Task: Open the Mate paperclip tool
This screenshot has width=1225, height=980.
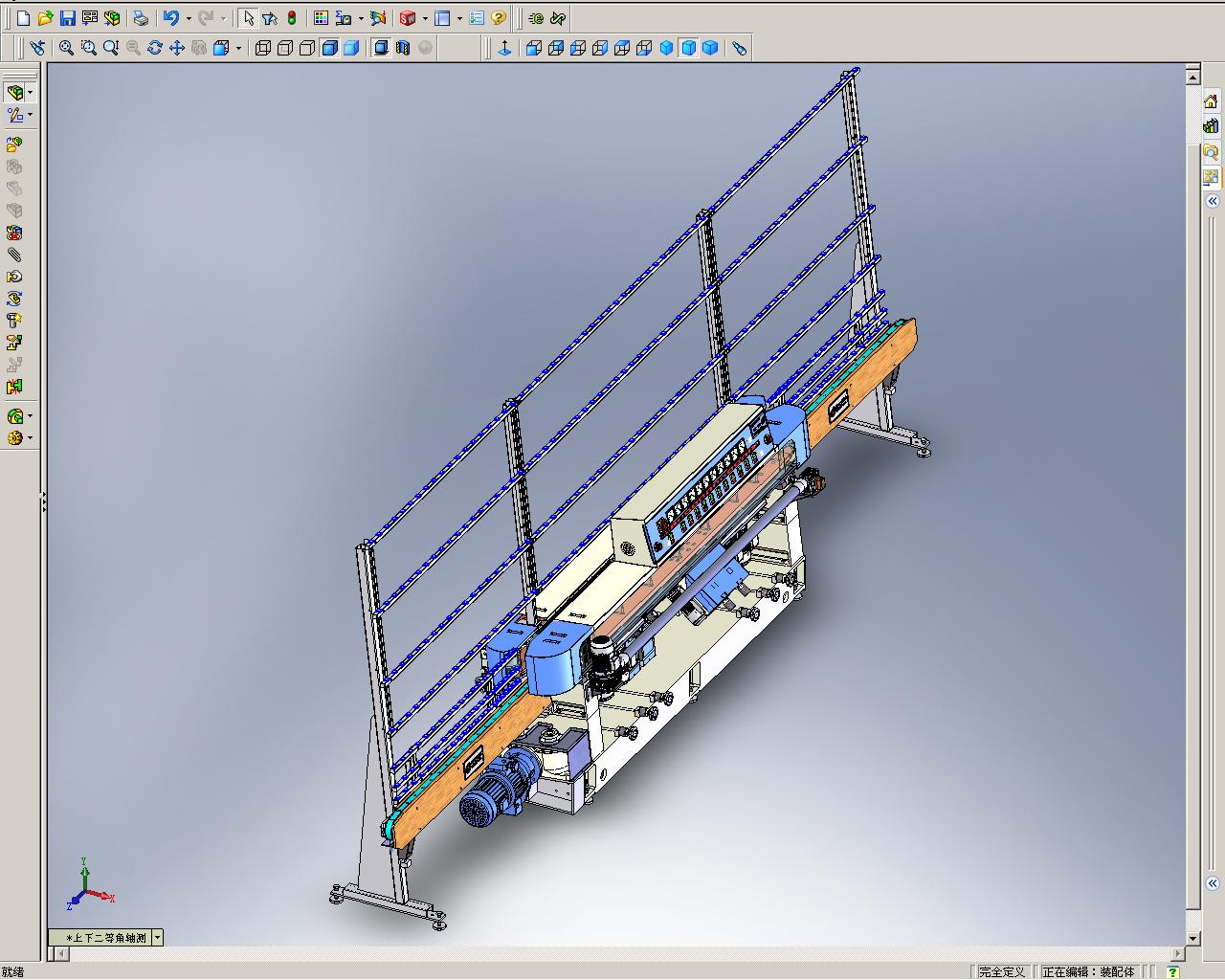Action: pyautogui.click(x=14, y=255)
